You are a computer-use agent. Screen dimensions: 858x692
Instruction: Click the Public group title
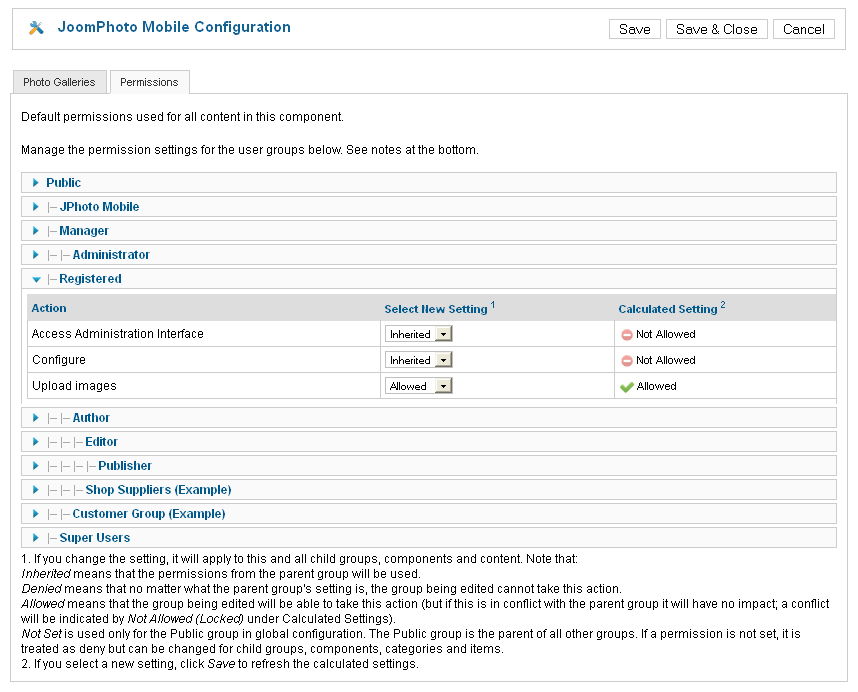(63, 183)
